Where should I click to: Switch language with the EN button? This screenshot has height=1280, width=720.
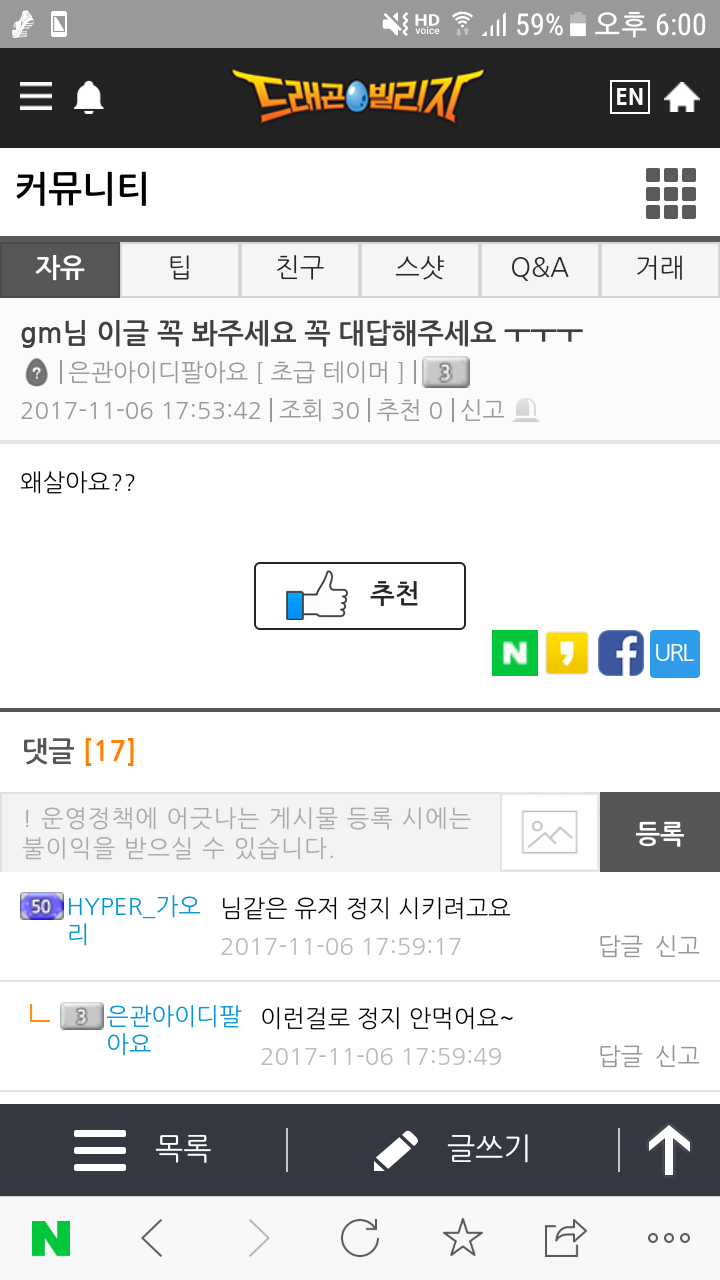pos(630,96)
